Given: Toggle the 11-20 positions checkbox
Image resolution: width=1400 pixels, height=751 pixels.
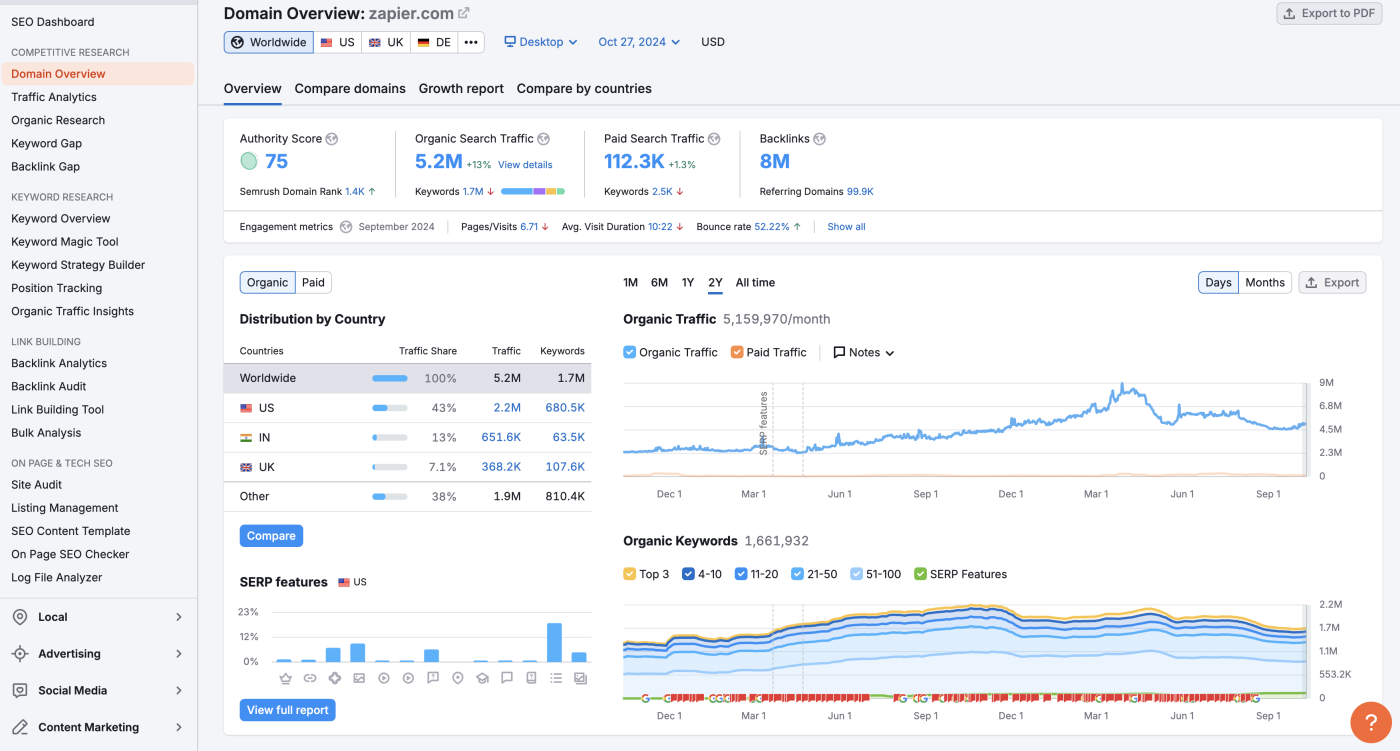Looking at the screenshot, I should pyautogui.click(x=741, y=574).
